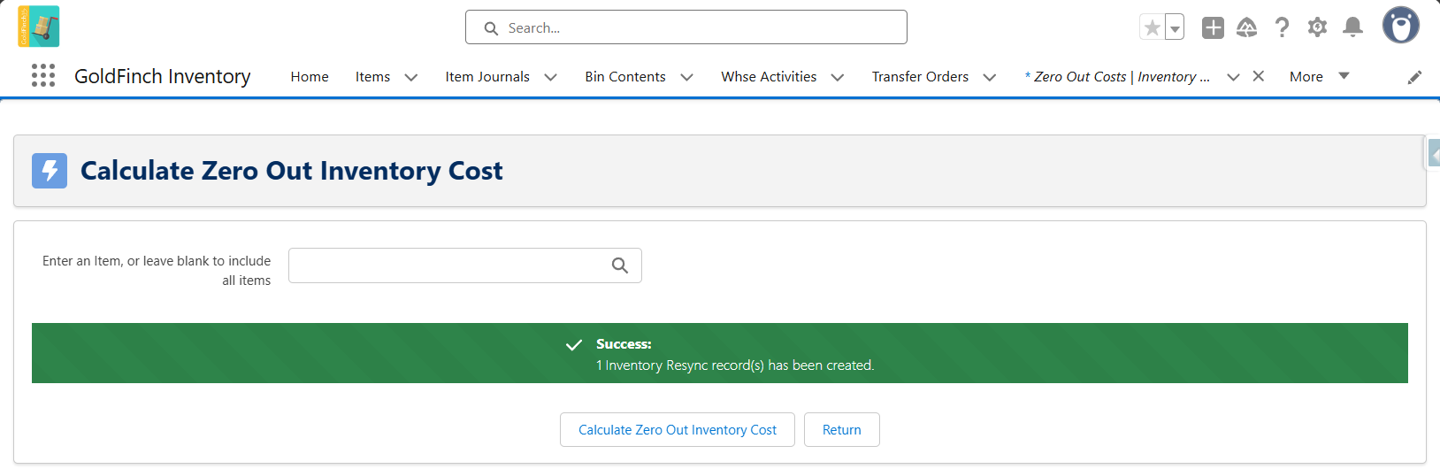Screen dimensions: 1440x469
Task: Open the Item Journals tab
Action: [487, 77]
